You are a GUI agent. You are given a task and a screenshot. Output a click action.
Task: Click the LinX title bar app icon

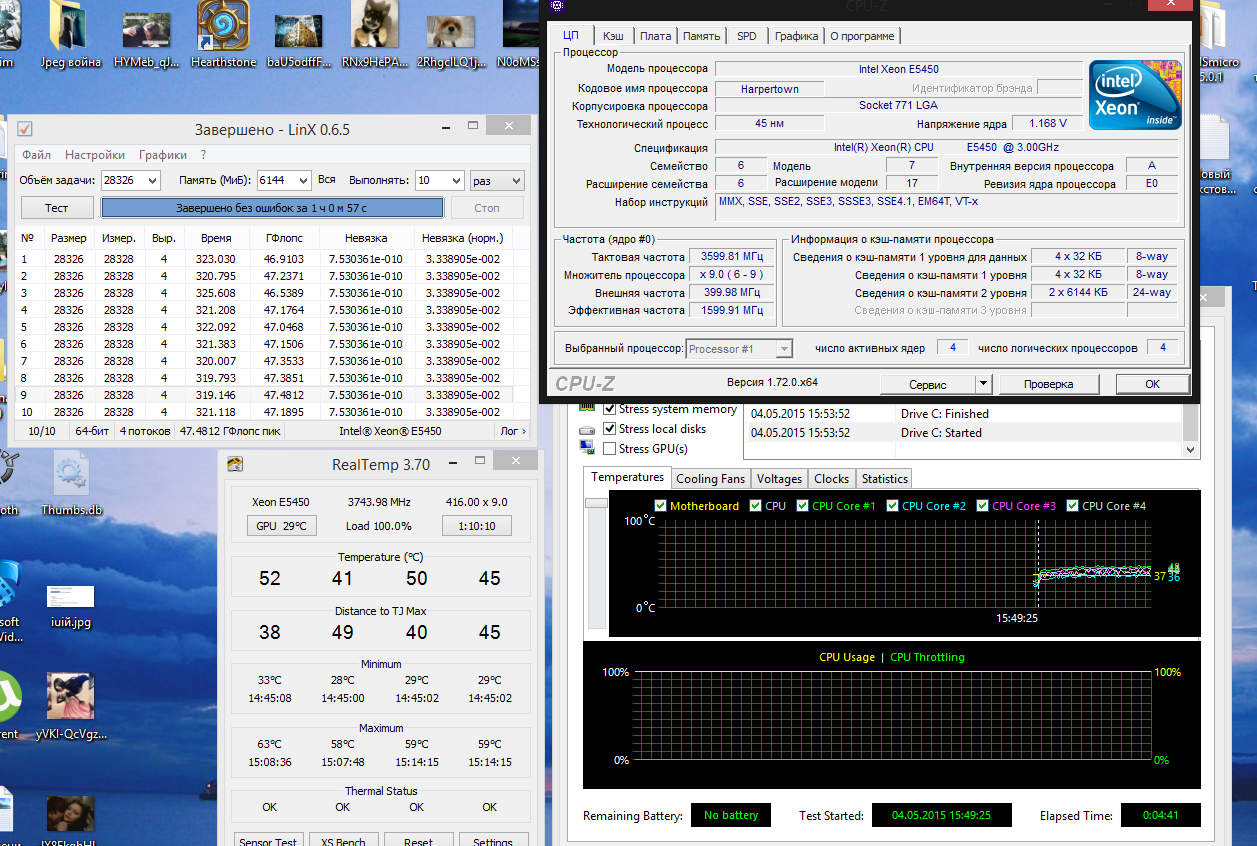pyautogui.click(x=25, y=129)
